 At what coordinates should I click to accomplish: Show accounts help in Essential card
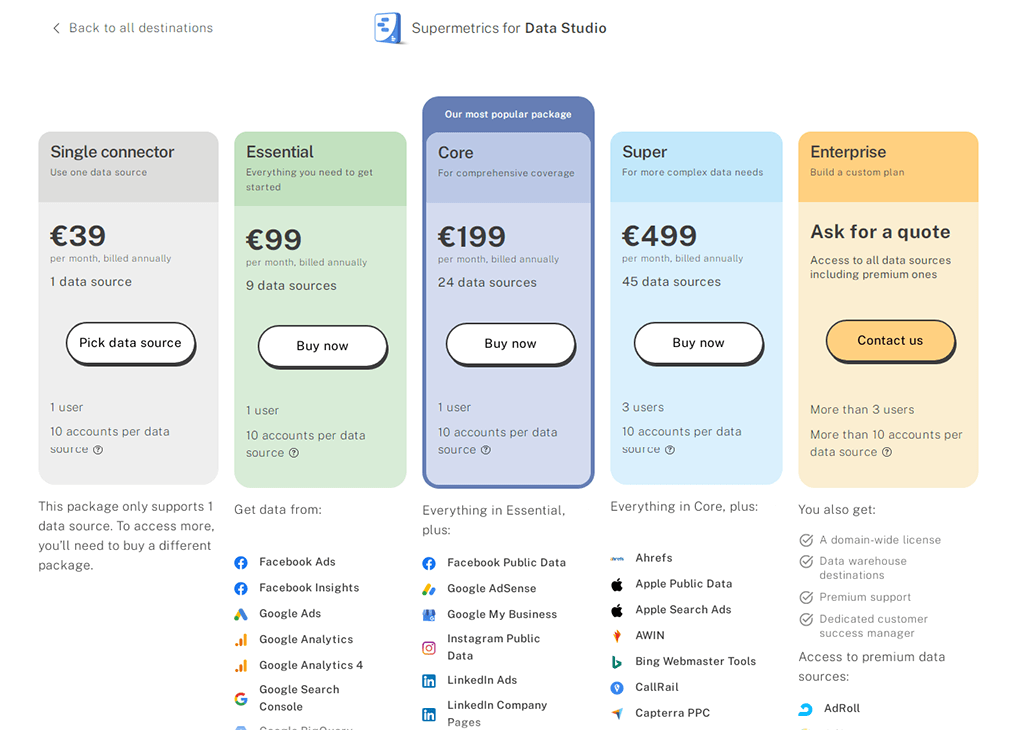click(294, 453)
